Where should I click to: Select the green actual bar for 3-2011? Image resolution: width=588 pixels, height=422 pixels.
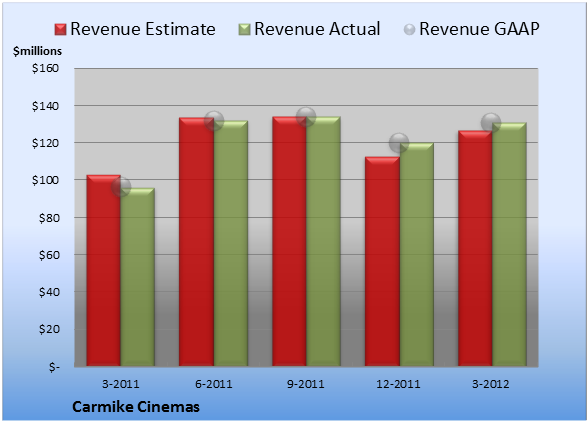click(138, 277)
